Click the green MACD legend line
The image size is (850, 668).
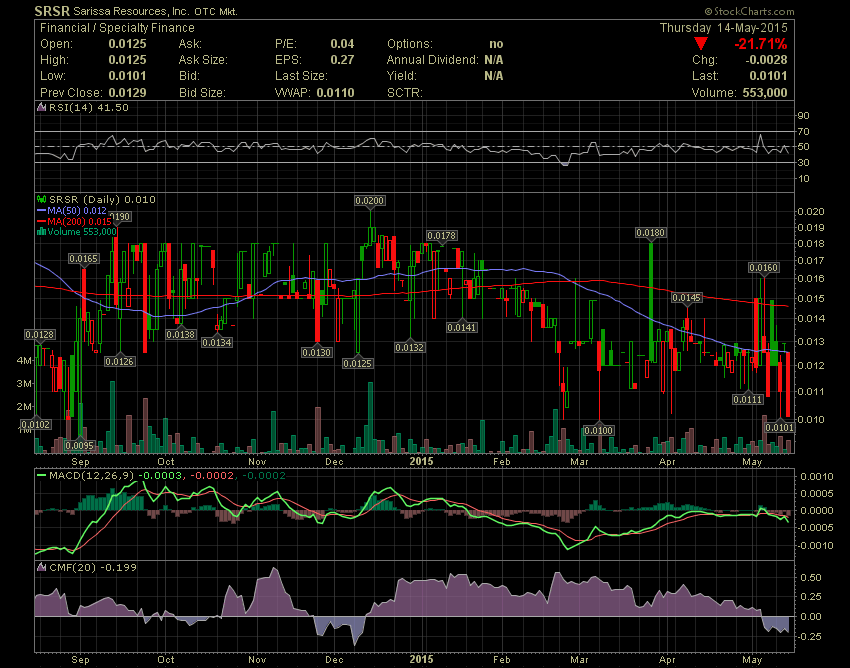click(41, 476)
